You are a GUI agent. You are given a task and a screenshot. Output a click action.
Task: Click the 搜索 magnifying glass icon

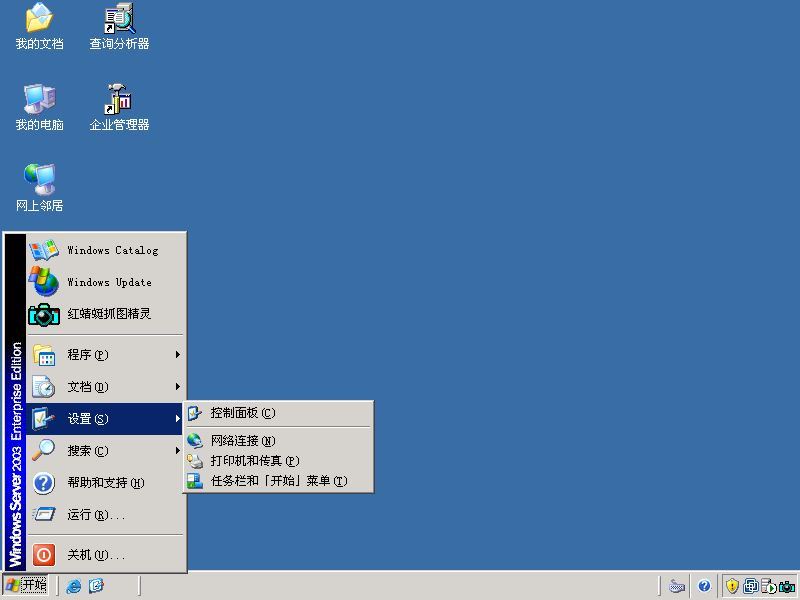tap(44, 451)
